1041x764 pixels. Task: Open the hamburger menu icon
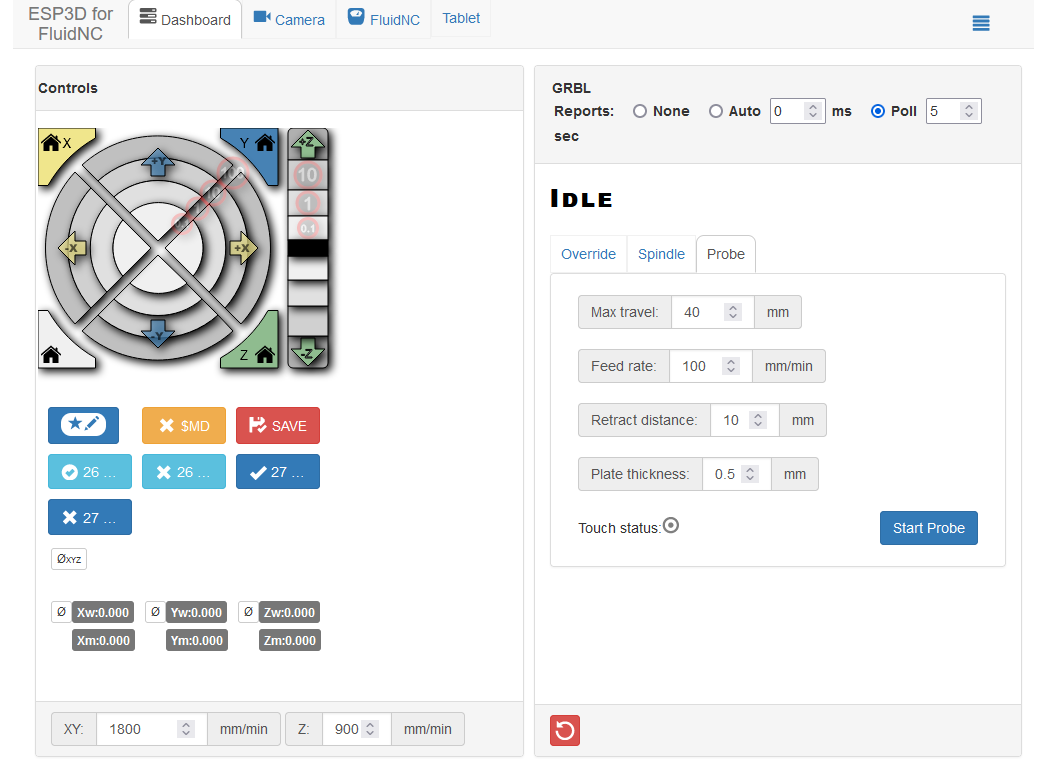981,23
